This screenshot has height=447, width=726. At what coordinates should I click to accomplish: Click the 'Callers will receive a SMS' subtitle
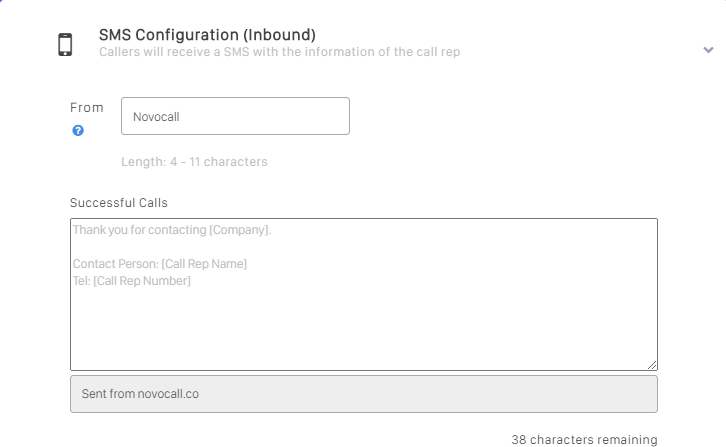click(279, 52)
